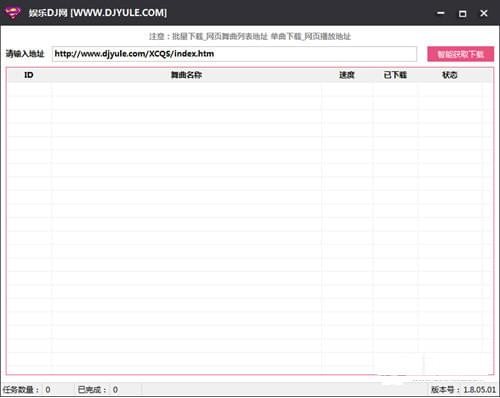
Task: Close the 娱乐DJ网 window
Action: (x=484, y=13)
